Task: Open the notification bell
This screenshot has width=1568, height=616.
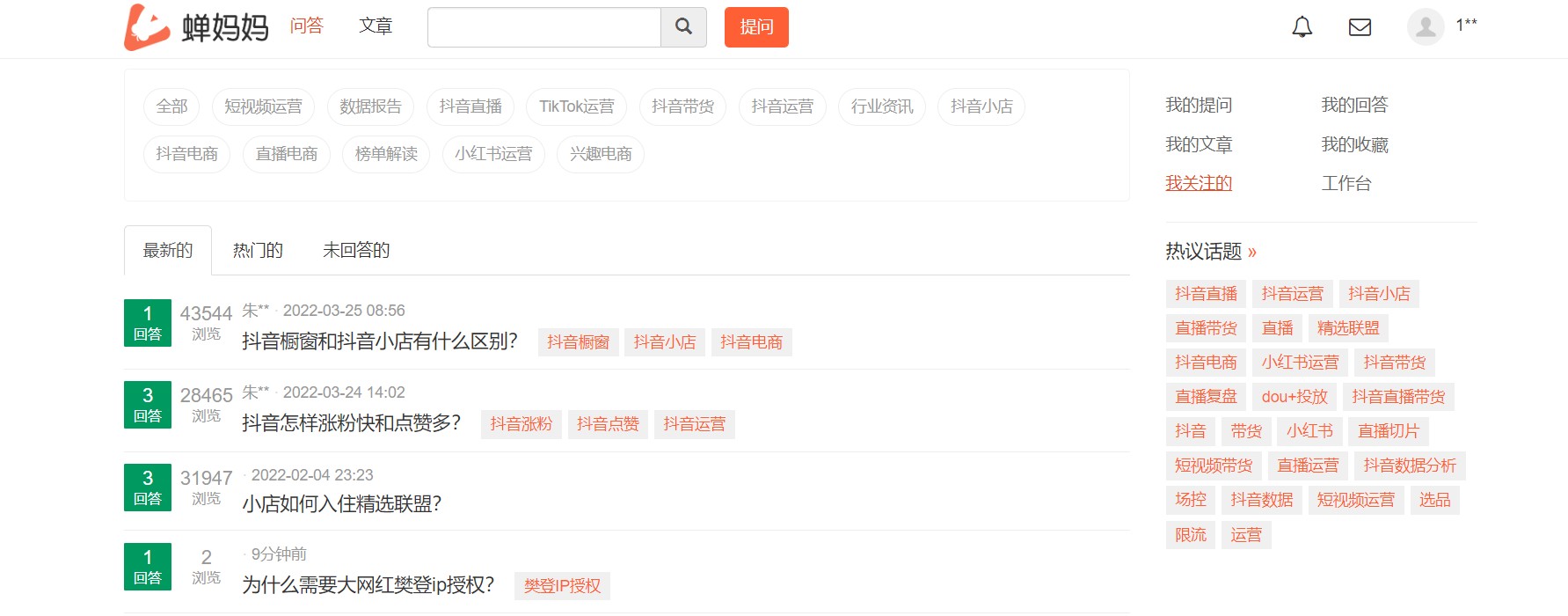Action: coord(1302,27)
